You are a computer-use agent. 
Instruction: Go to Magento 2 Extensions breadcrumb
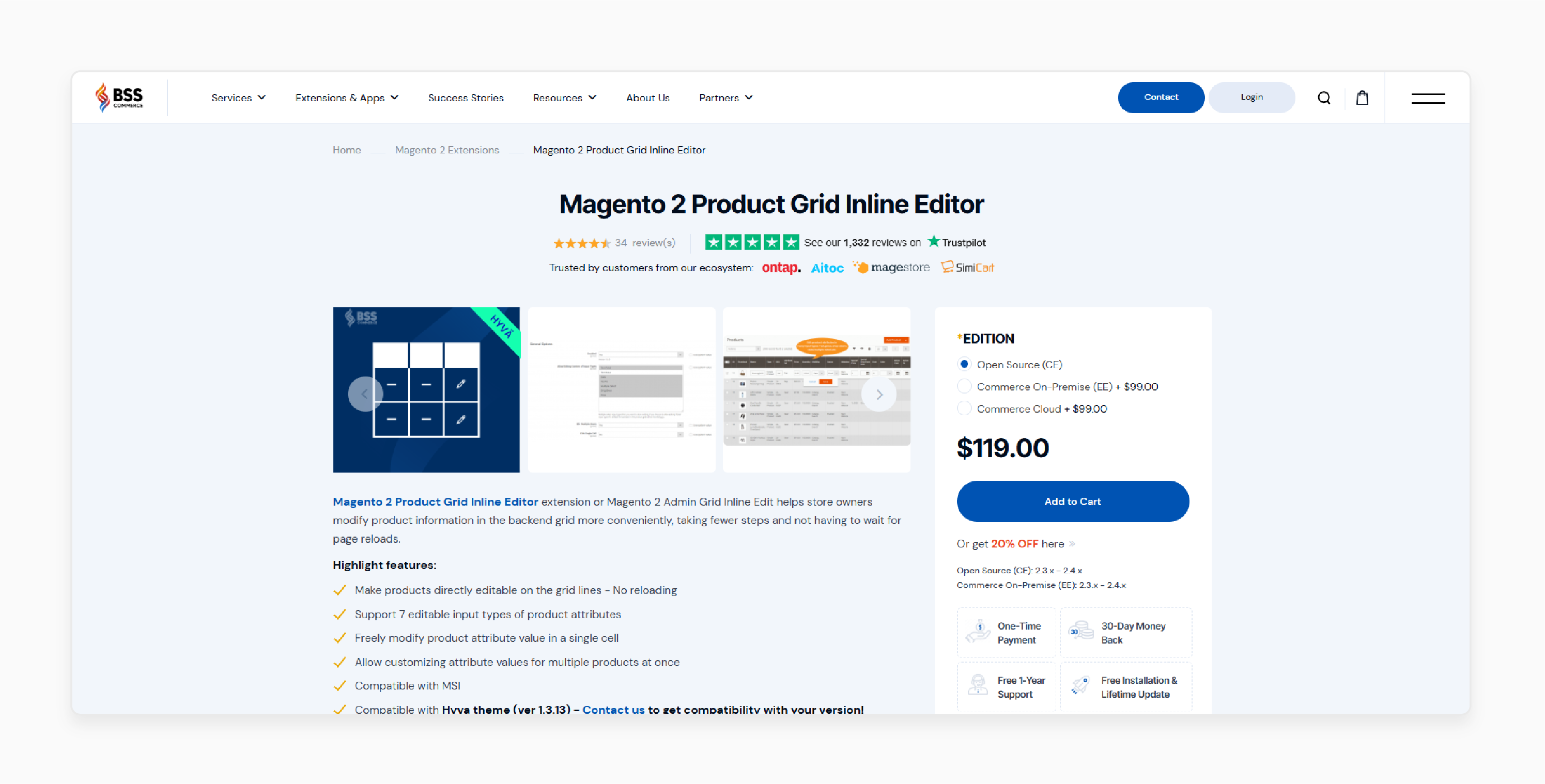447,150
